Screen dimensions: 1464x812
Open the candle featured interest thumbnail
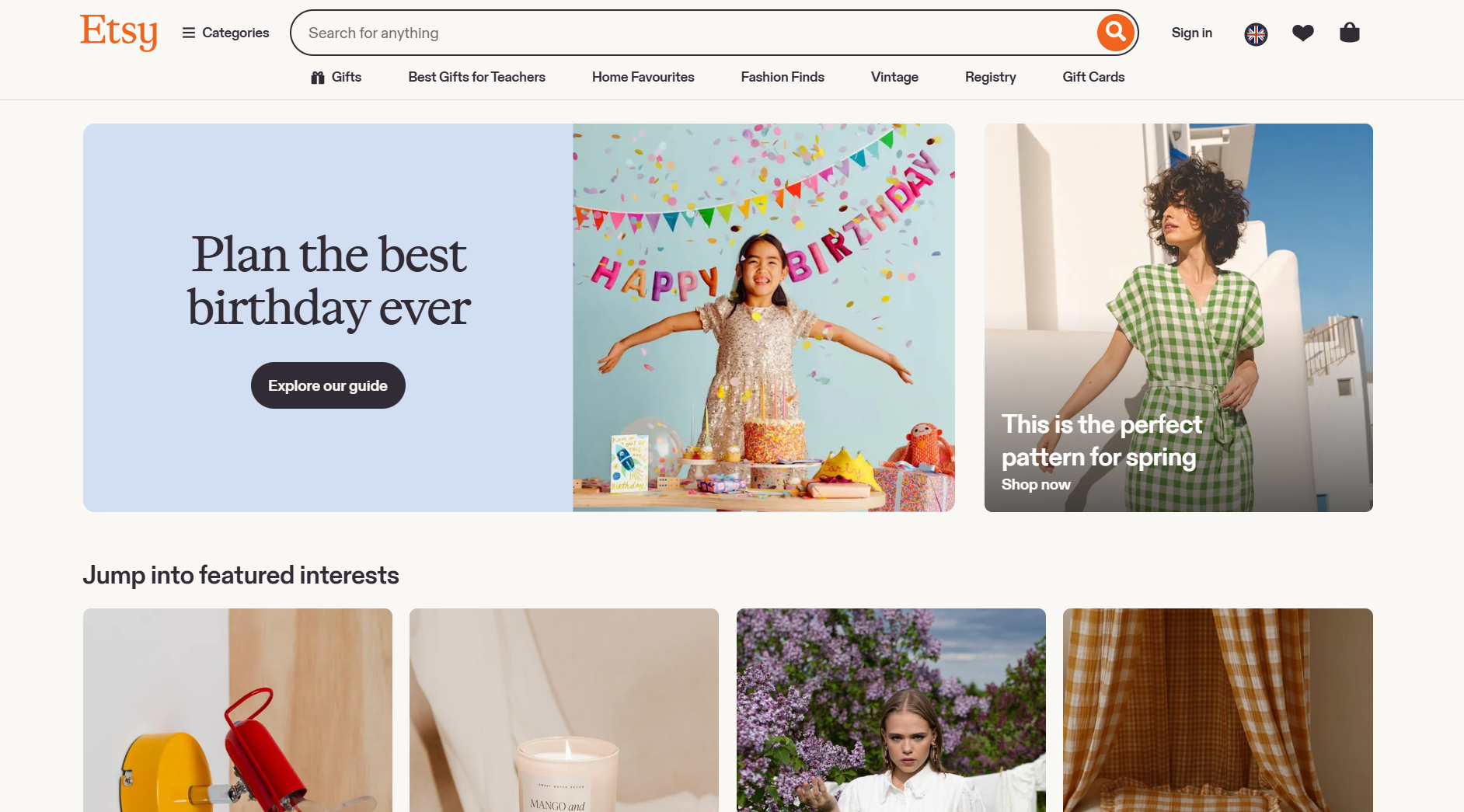click(564, 710)
